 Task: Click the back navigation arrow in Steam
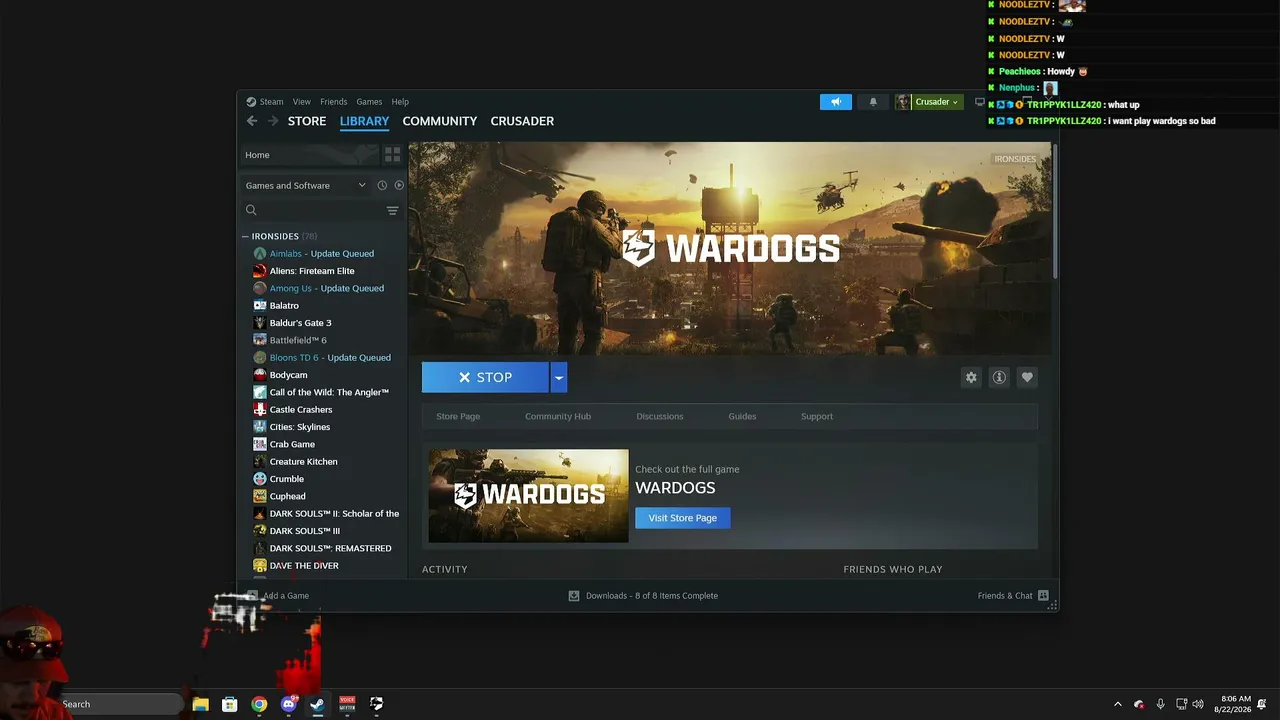(x=252, y=121)
